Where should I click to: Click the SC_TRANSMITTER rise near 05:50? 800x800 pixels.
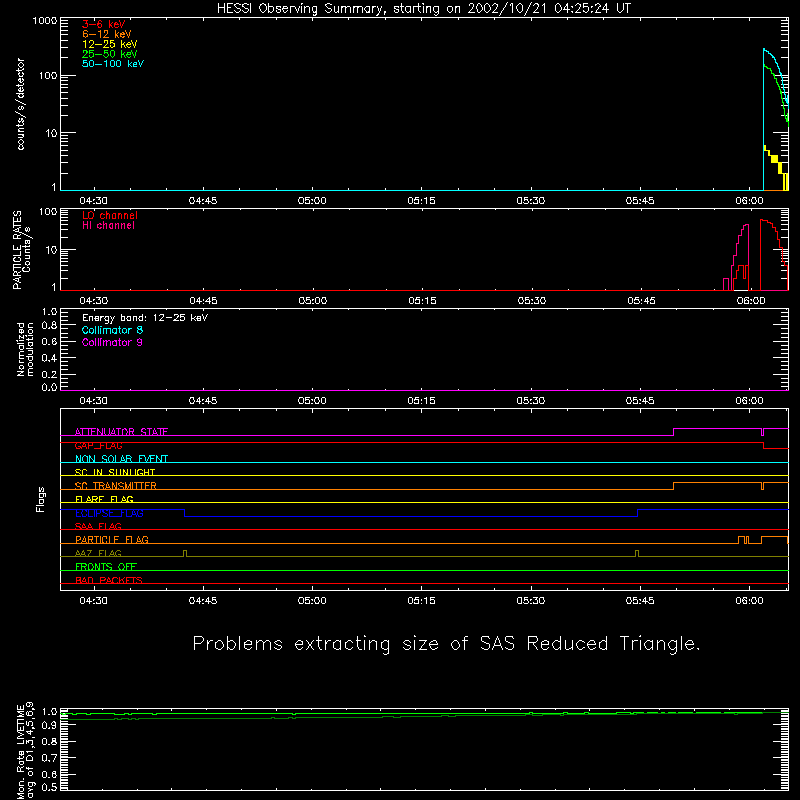pos(673,486)
